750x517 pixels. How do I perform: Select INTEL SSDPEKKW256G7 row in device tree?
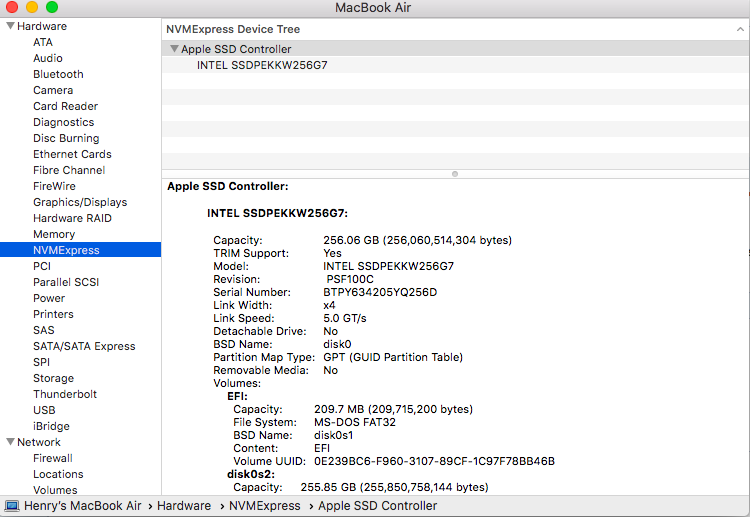coord(455,65)
